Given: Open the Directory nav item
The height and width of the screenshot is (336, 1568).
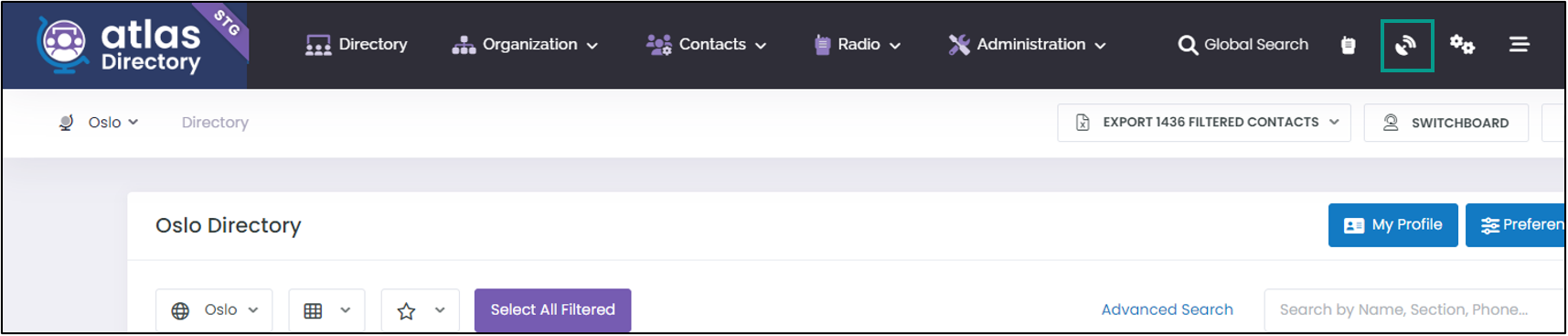Looking at the screenshot, I should point(357,45).
